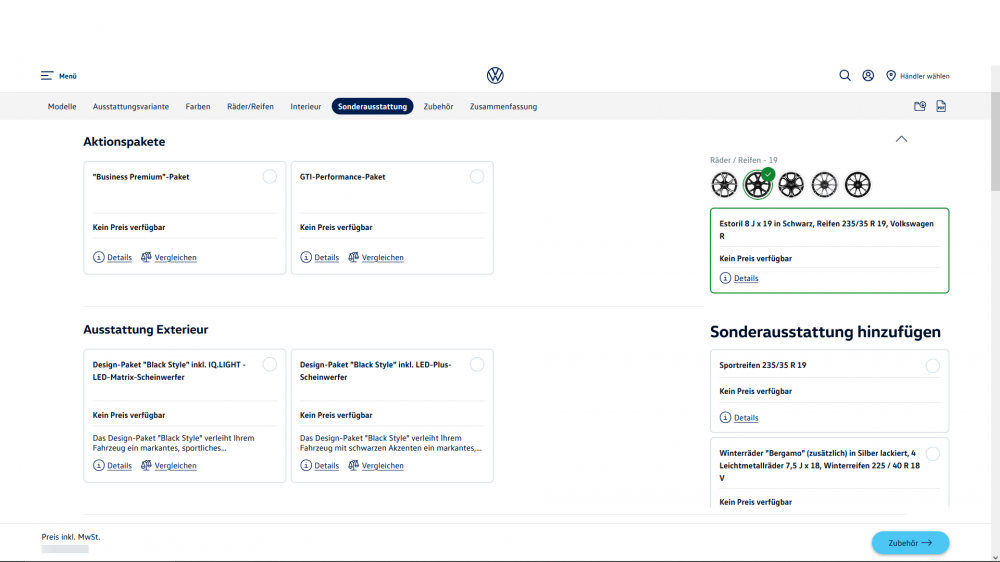Click compare scales icon for GTI-Performance-Paket
Image resolution: width=1000 pixels, height=562 pixels.
point(353,257)
